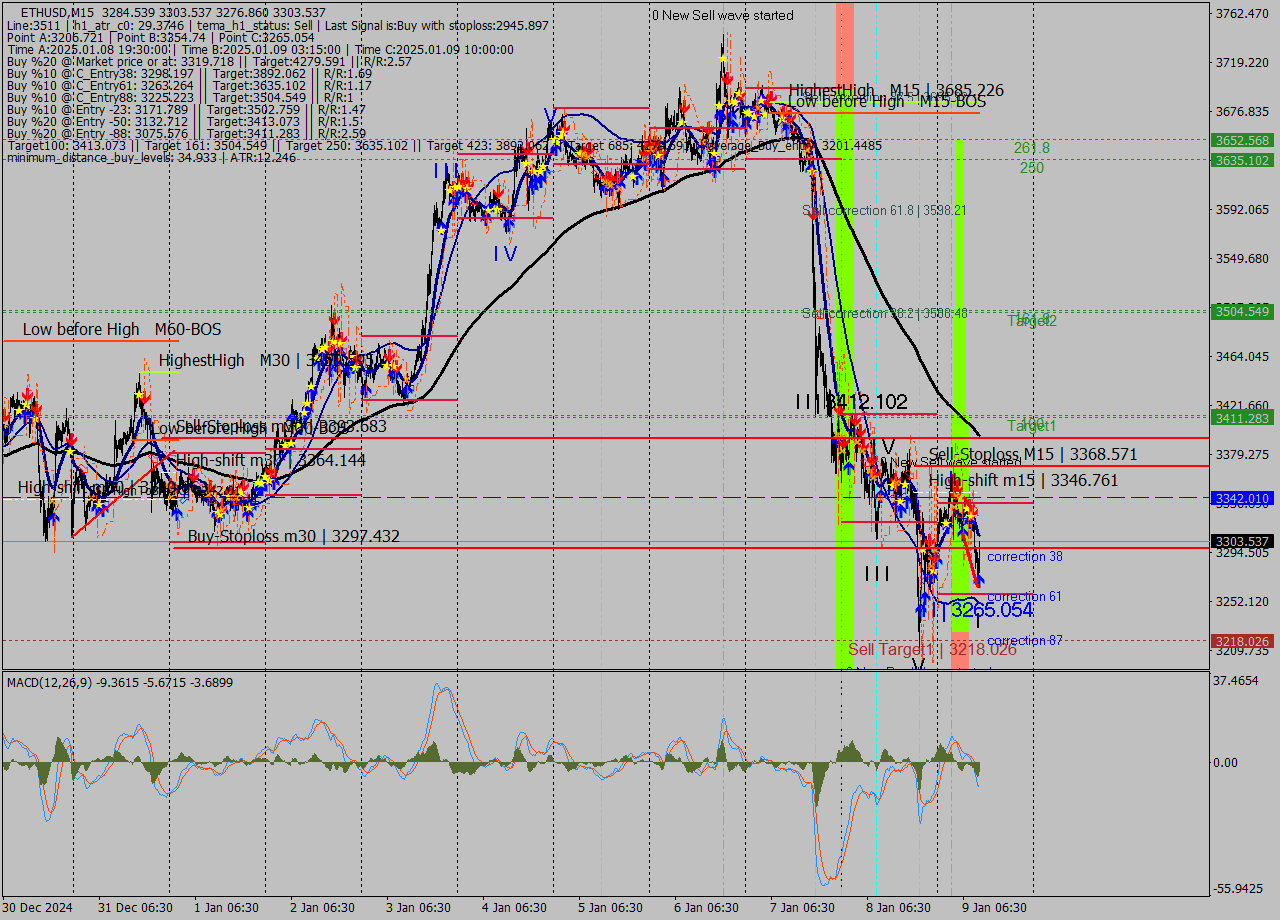Click the 'Buy-Stoploss m30 | 3297.432' label
The width and height of the screenshot is (1280, 920).
pos(294,537)
